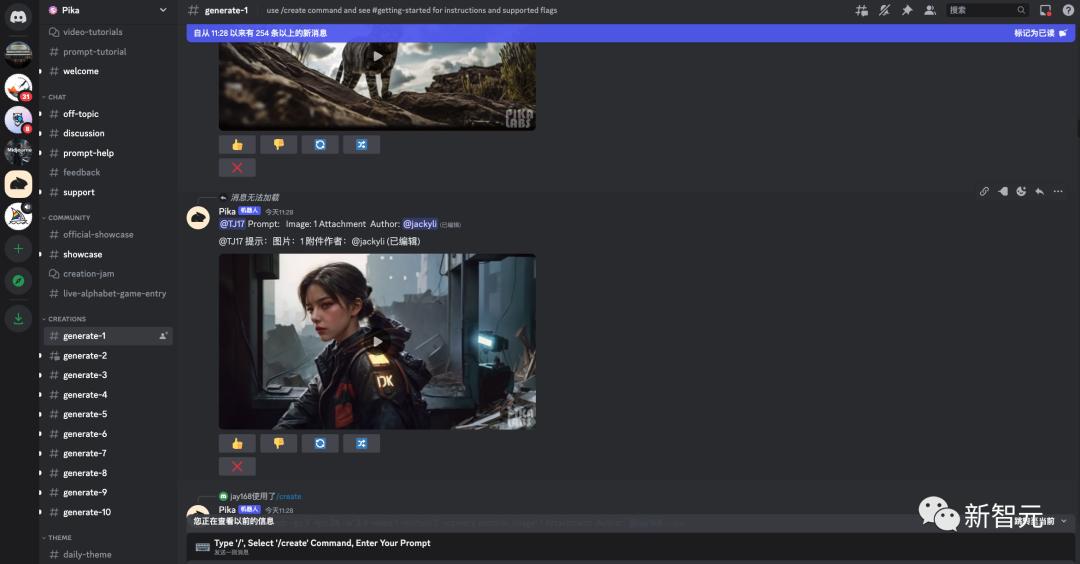Click the inbox icon in top bar
This screenshot has width=1080, height=564.
1046,10
